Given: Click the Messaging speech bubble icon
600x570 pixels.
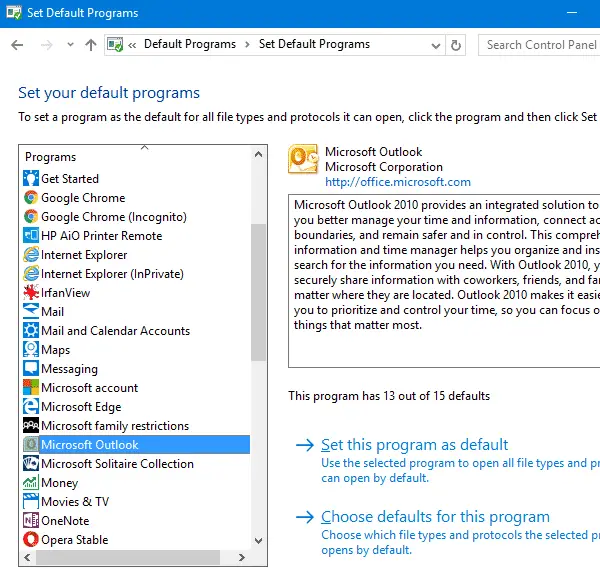Looking at the screenshot, I should click(x=31, y=368).
